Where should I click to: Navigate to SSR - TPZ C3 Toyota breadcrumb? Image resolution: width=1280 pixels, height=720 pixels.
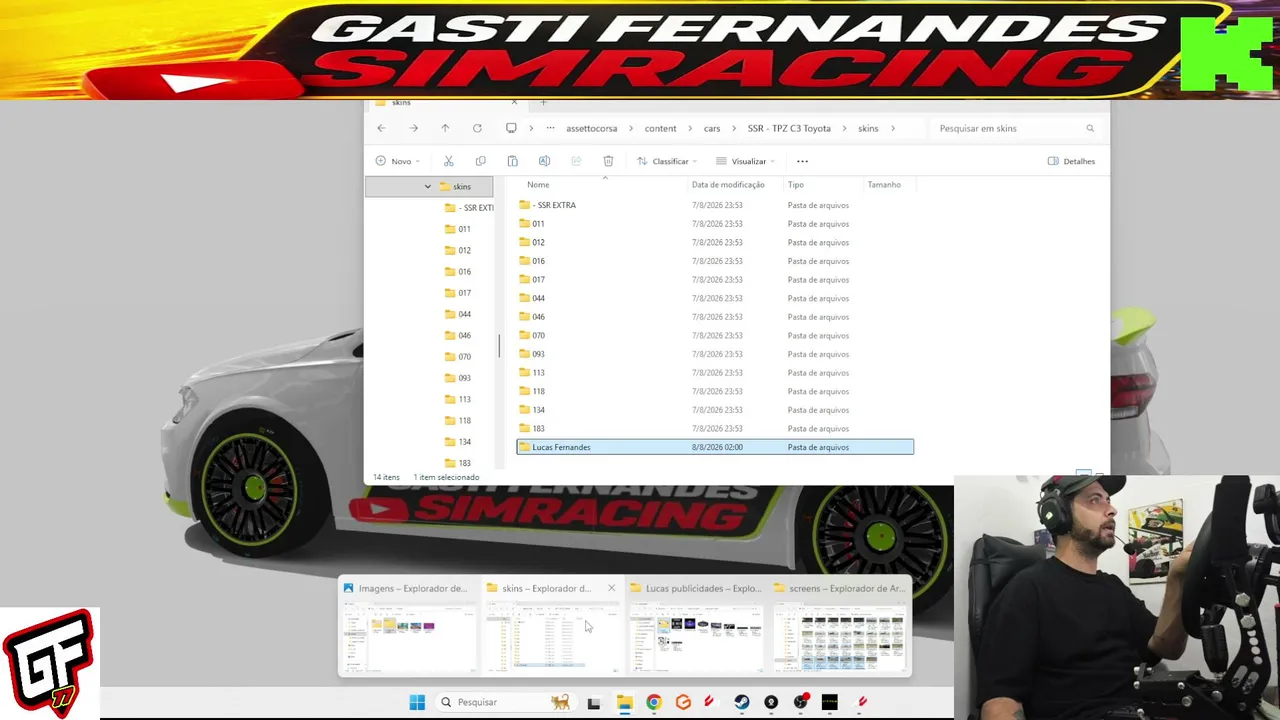pyautogui.click(x=789, y=128)
